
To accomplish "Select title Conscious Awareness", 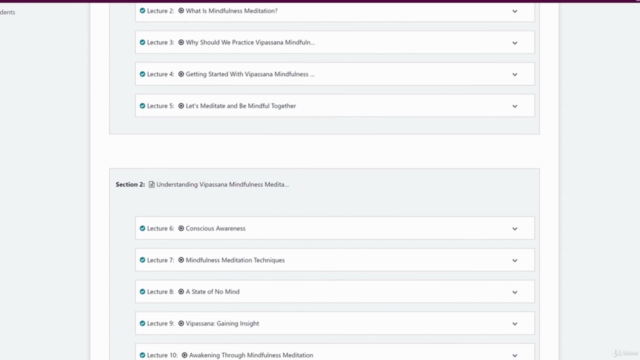I will point(216,229).
